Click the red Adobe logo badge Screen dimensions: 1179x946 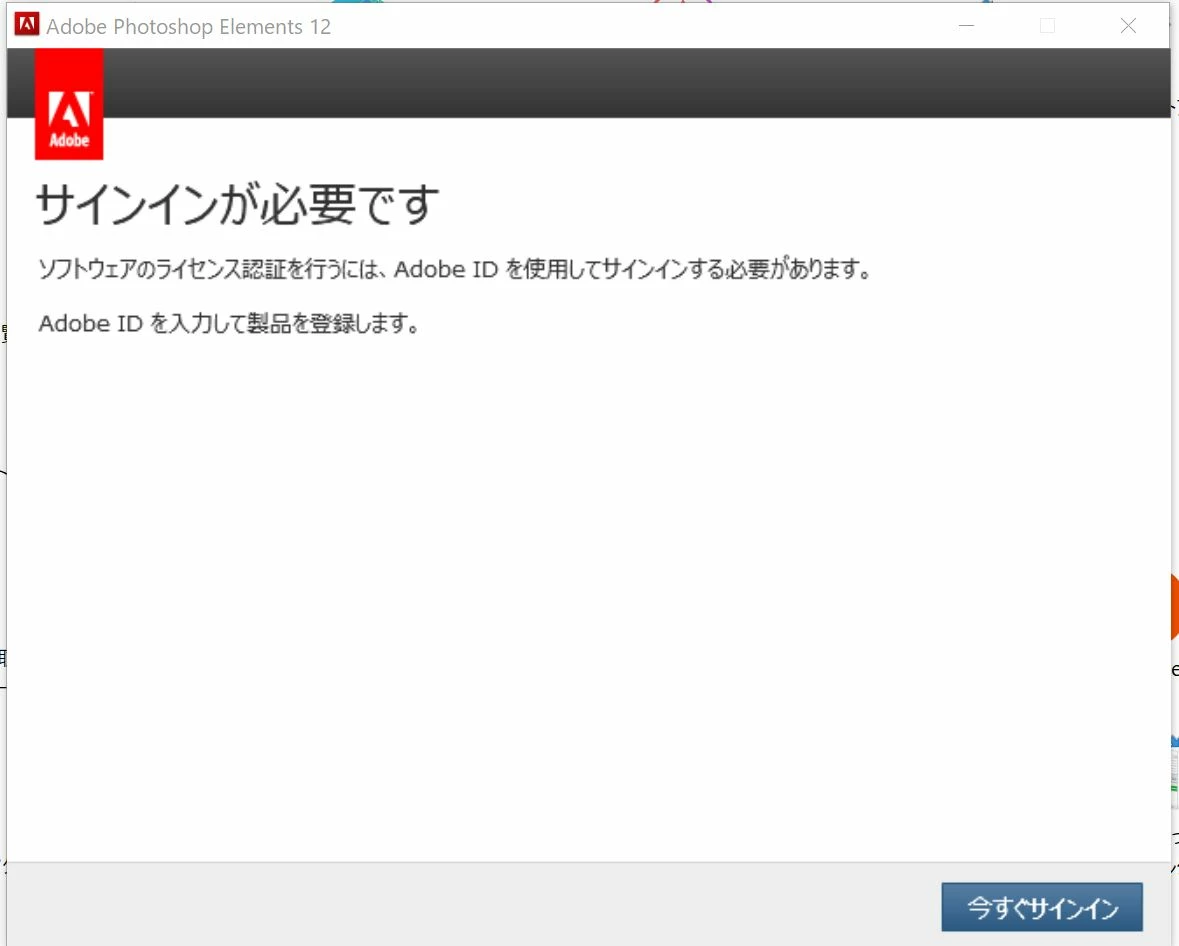tap(69, 105)
